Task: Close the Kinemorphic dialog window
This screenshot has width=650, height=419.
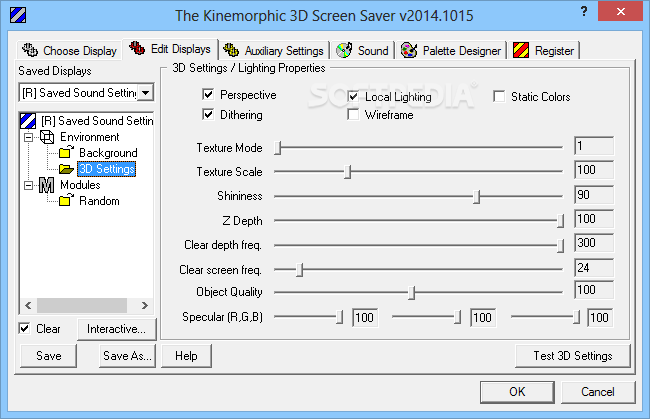Action: click(x=620, y=11)
